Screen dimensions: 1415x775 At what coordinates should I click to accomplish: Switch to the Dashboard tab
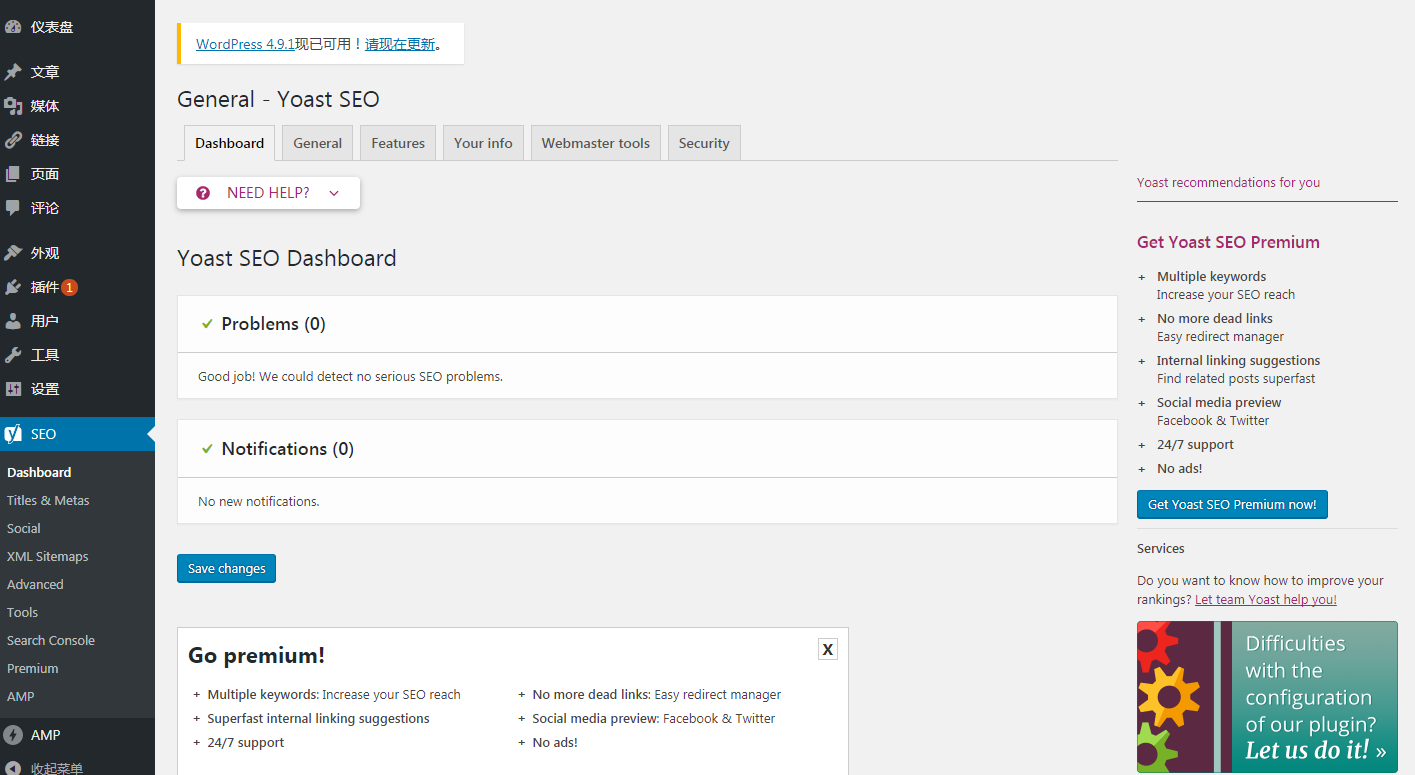point(230,143)
